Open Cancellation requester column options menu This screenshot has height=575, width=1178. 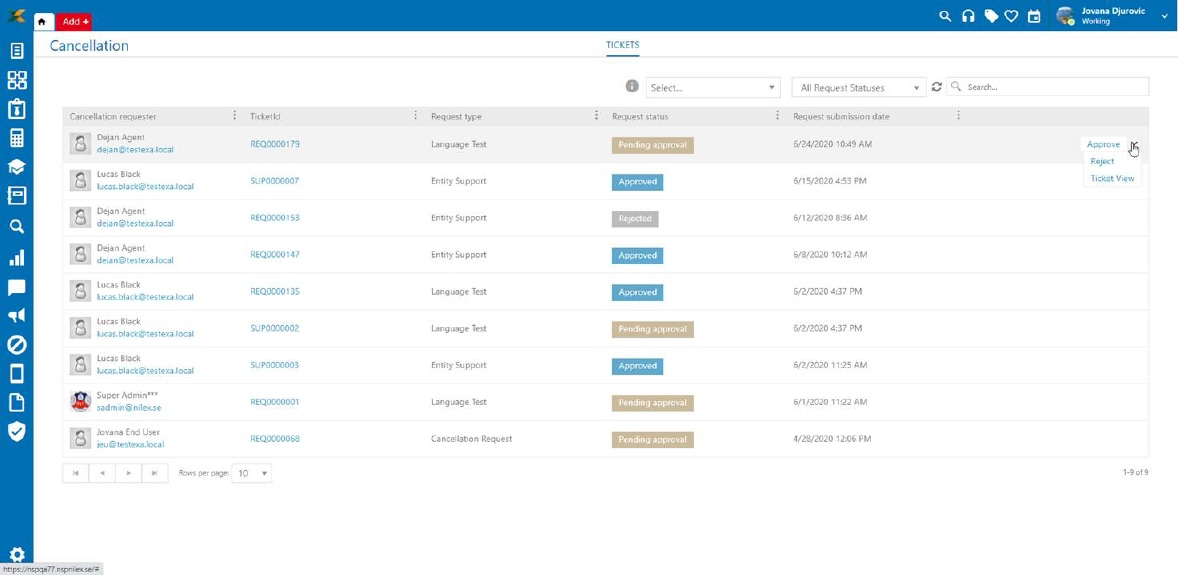[x=235, y=116]
